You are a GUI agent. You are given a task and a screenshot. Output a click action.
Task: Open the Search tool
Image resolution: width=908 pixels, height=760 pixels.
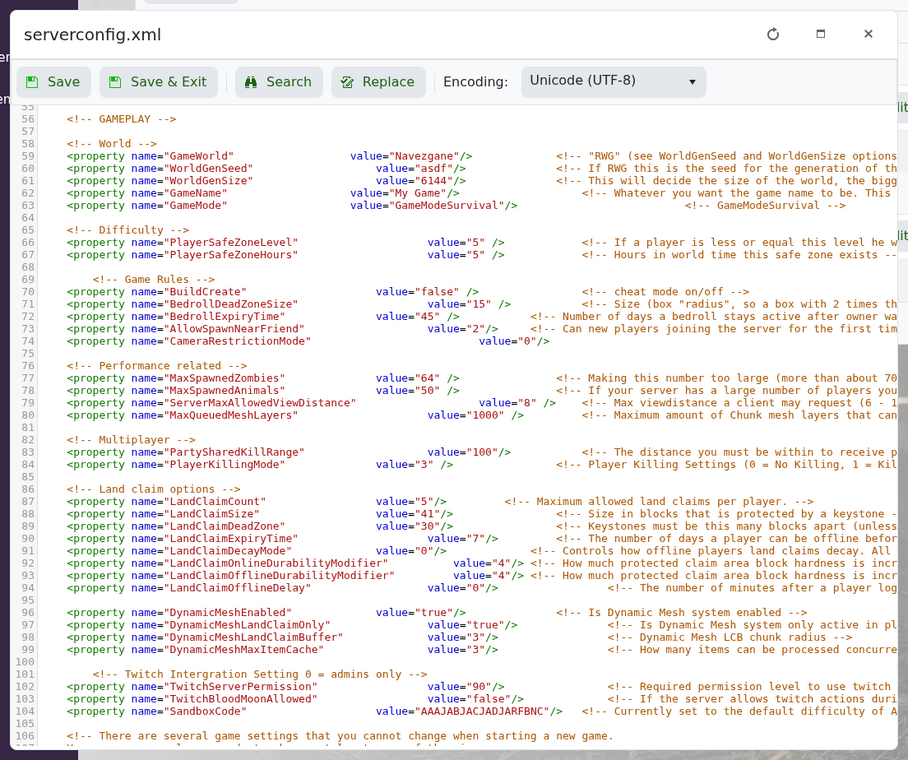(x=279, y=82)
